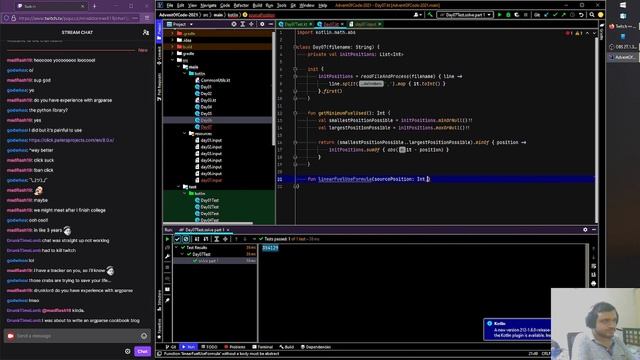The width and height of the screenshot is (640, 360).
Task: Click the print icon beside the Run console output
Action: click(593, 283)
